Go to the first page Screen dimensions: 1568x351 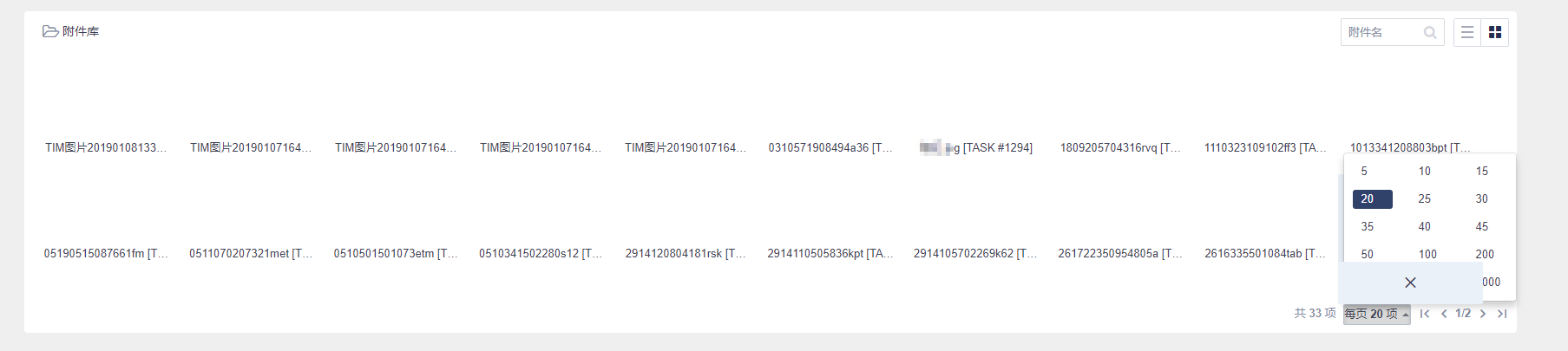pyautogui.click(x=1425, y=314)
